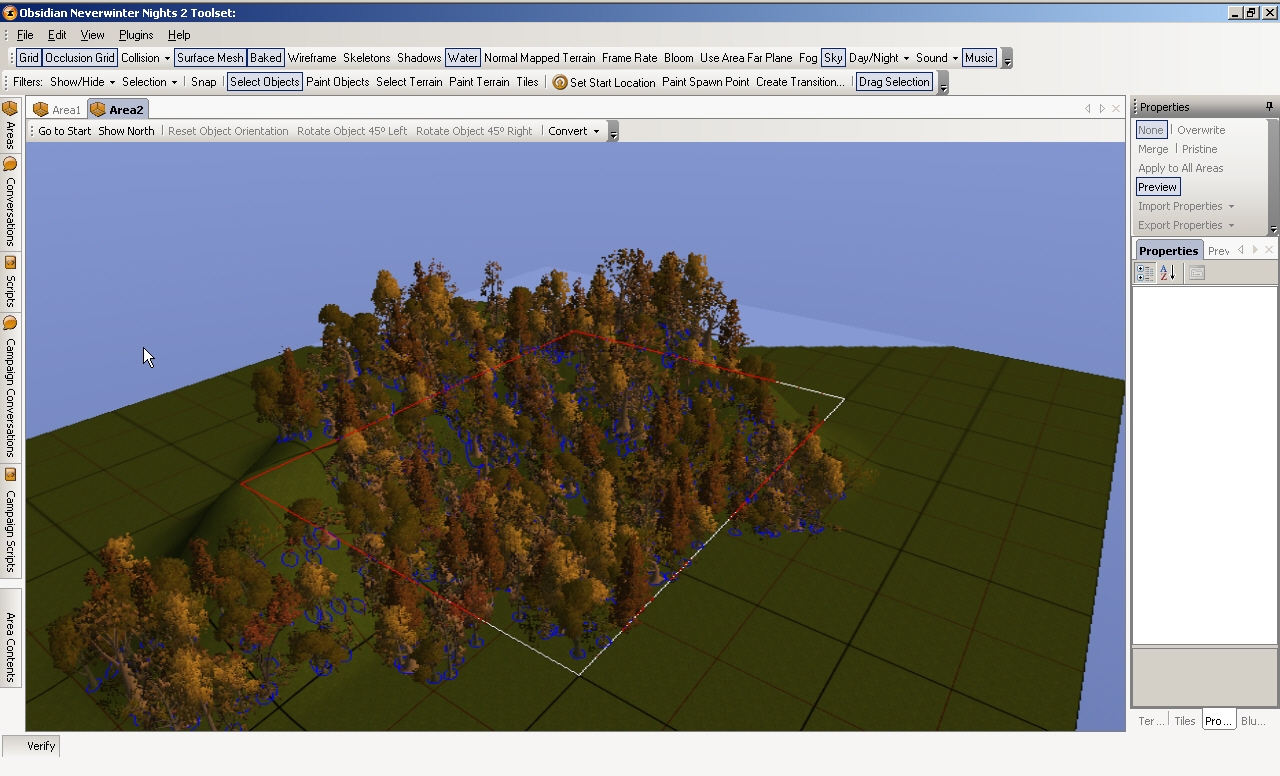Open the Conversations sidebar panel icon
The image size is (1280, 776).
[x=10, y=164]
